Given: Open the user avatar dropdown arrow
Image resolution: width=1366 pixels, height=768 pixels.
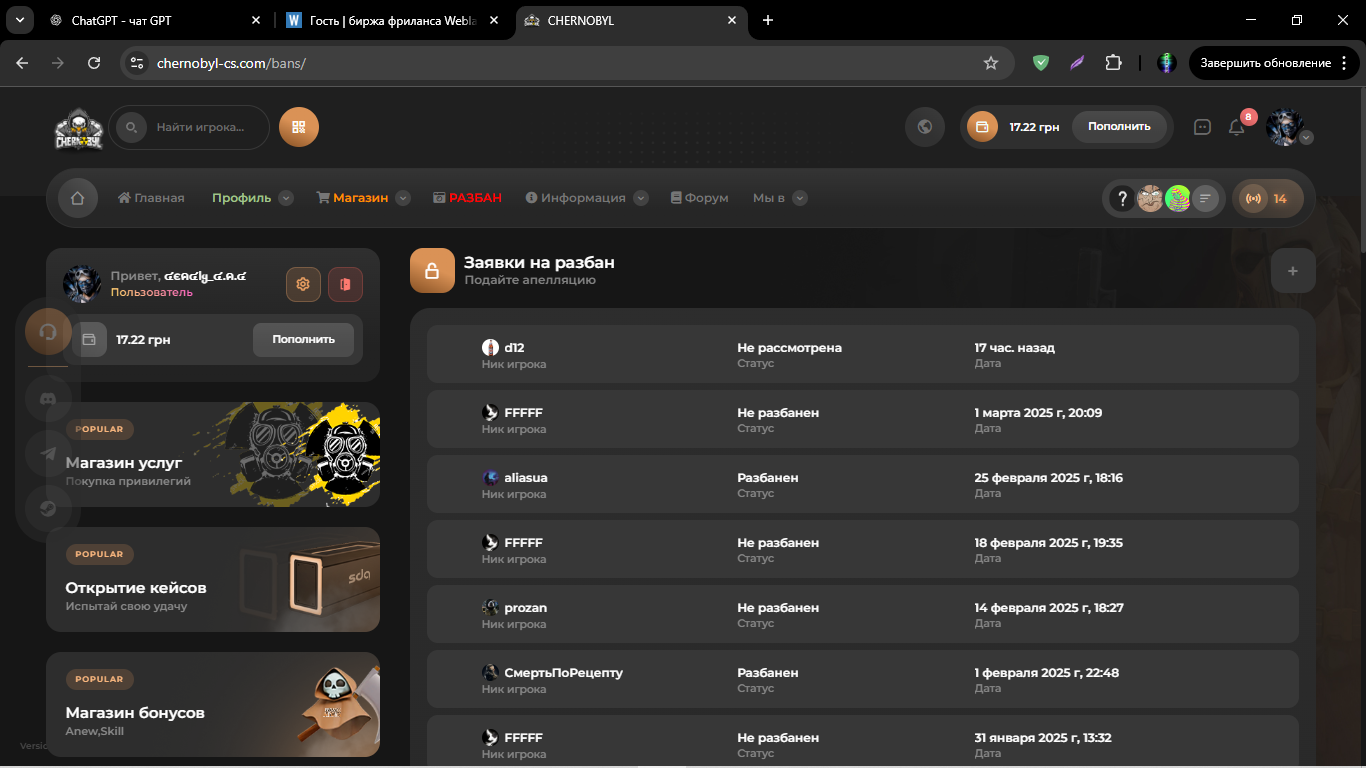Looking at the screenshot, I should [x=1306, y=138].
